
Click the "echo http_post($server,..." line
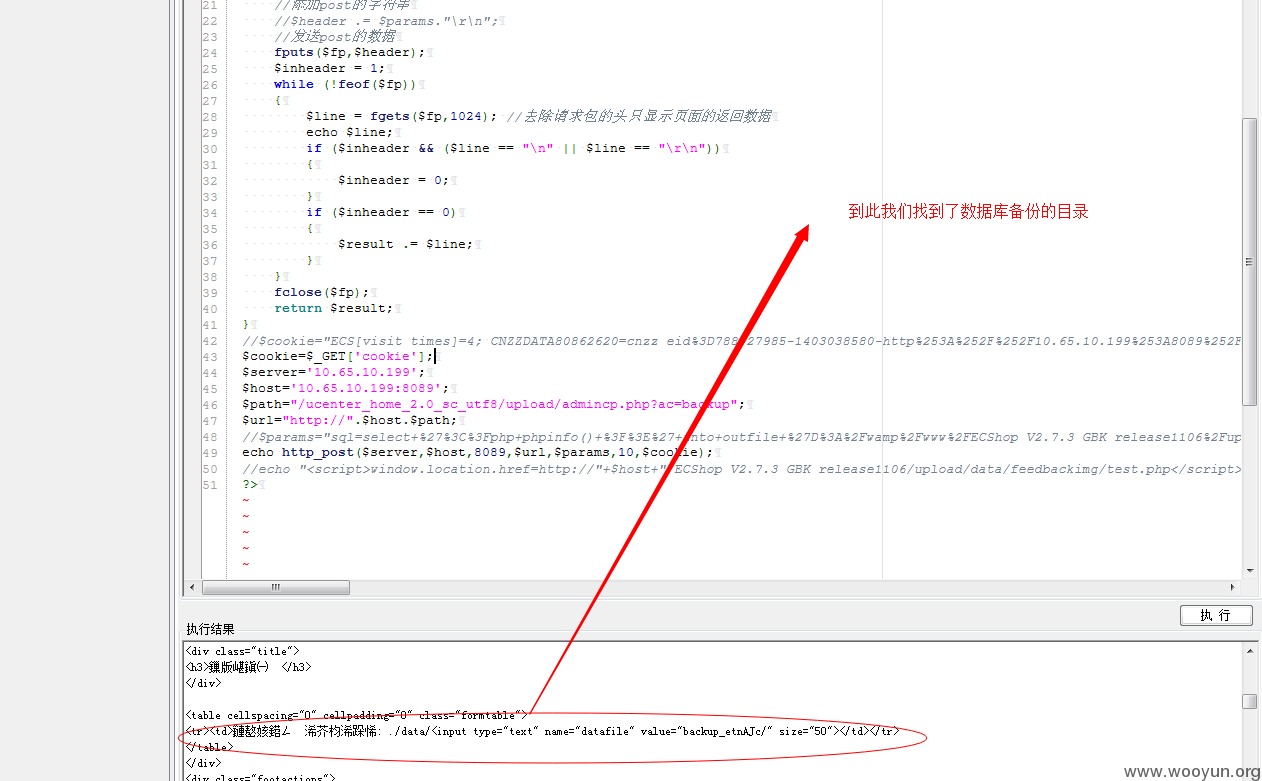tap(478, 452)
